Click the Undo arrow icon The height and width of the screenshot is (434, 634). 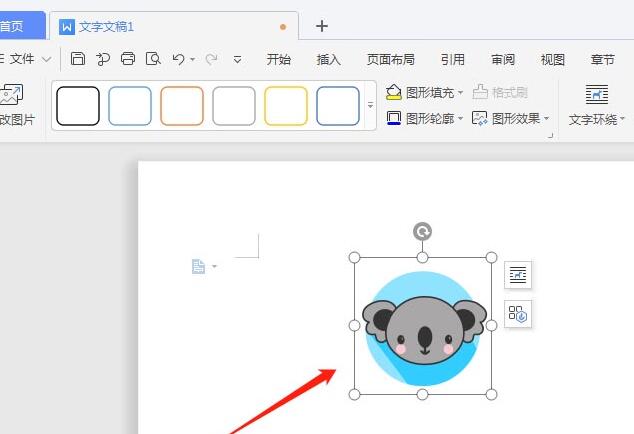178,59
